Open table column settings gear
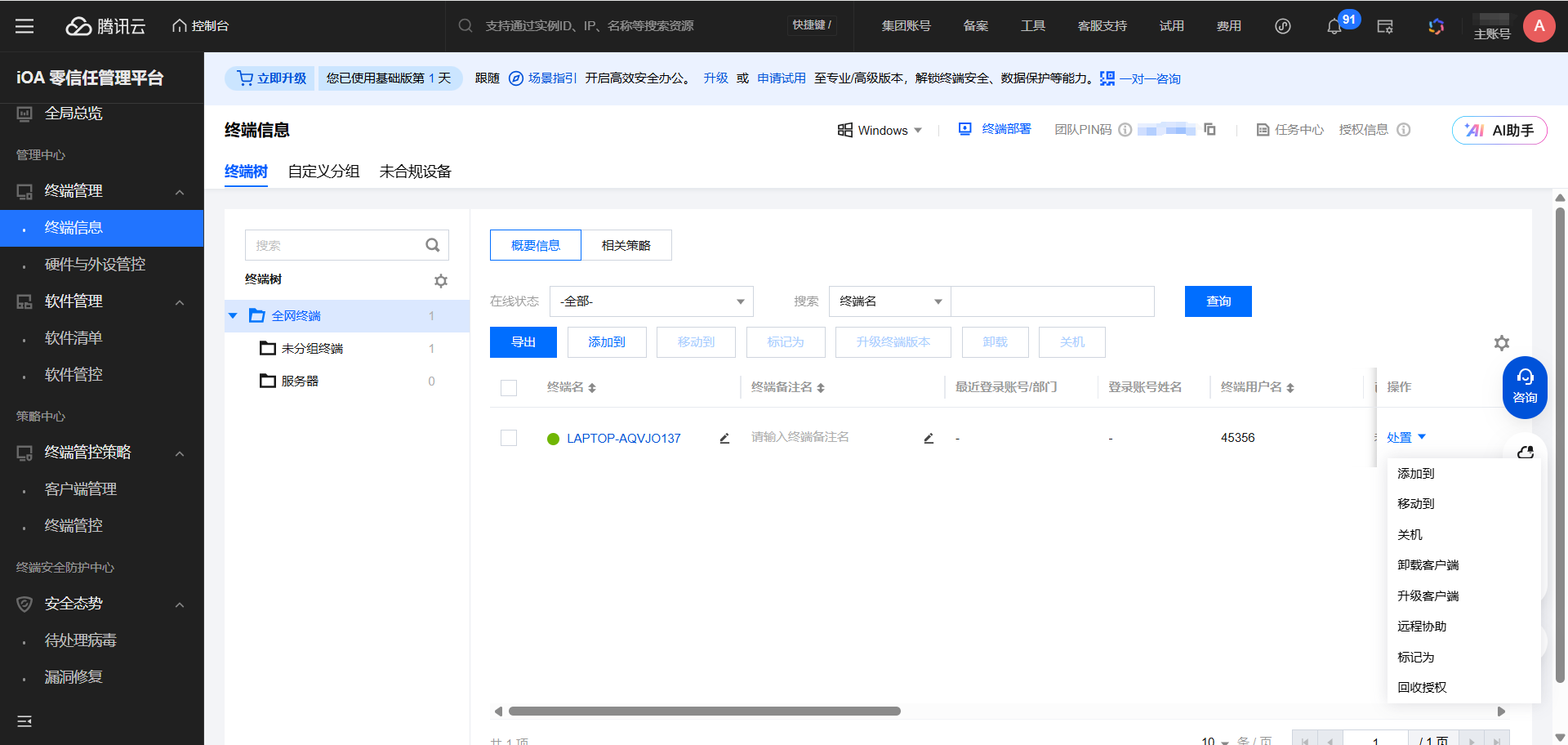The width and height of the screenshot is (1568, 745). [x=1502, y=343]
